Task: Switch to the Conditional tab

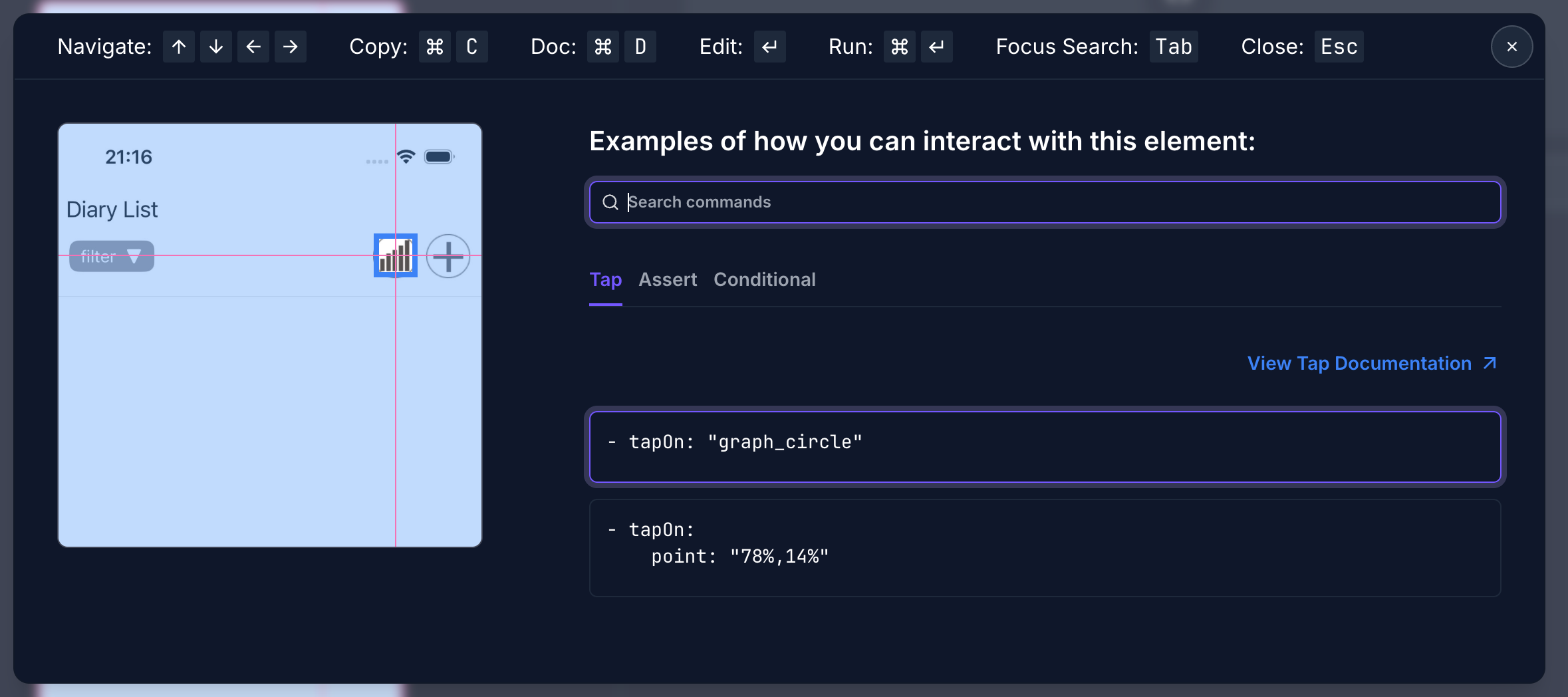Action: click(x=765, y=279)
